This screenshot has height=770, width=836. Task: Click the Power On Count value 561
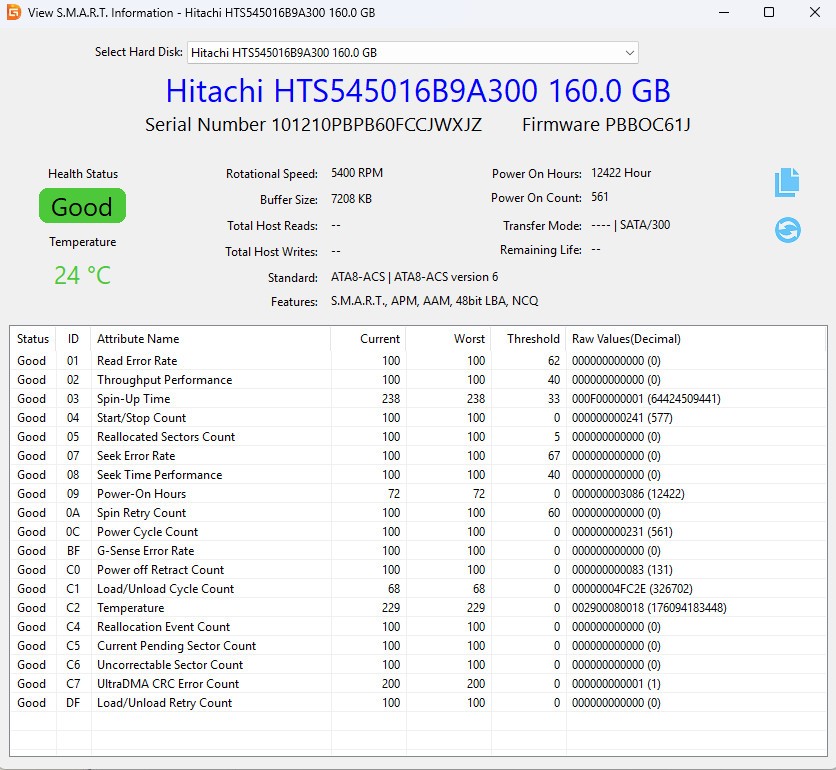(599, 197)
